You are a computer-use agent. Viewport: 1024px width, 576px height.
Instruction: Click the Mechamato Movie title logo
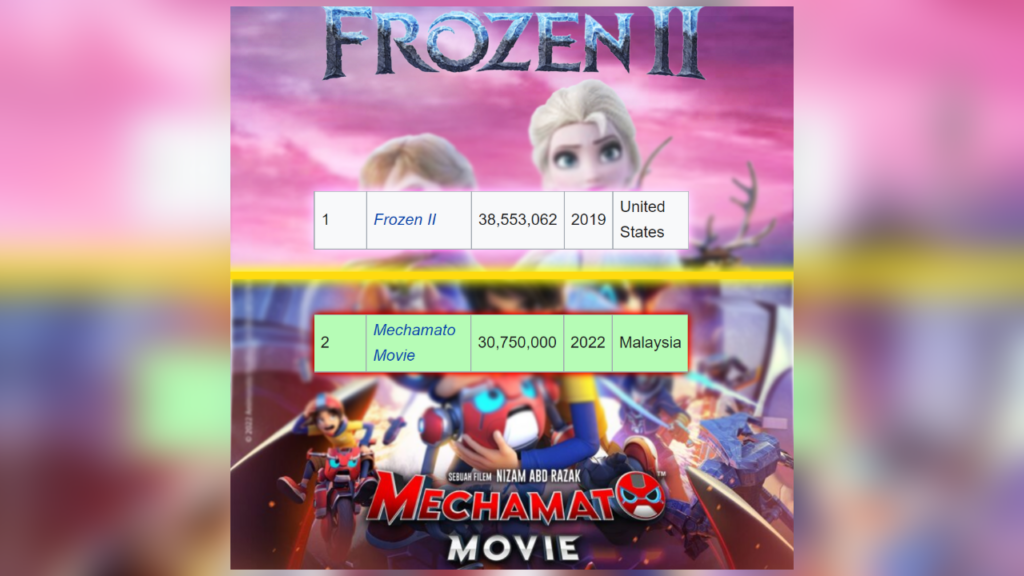click(516, 516)
